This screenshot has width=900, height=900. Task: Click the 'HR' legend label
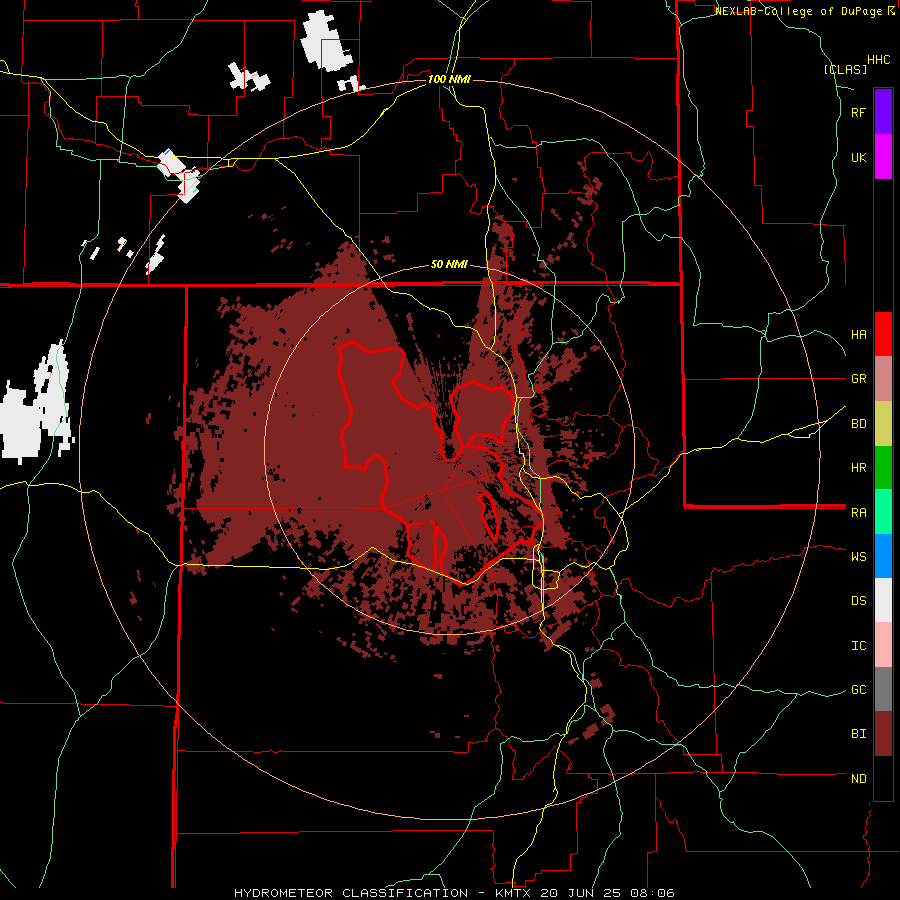pos(858,468)
